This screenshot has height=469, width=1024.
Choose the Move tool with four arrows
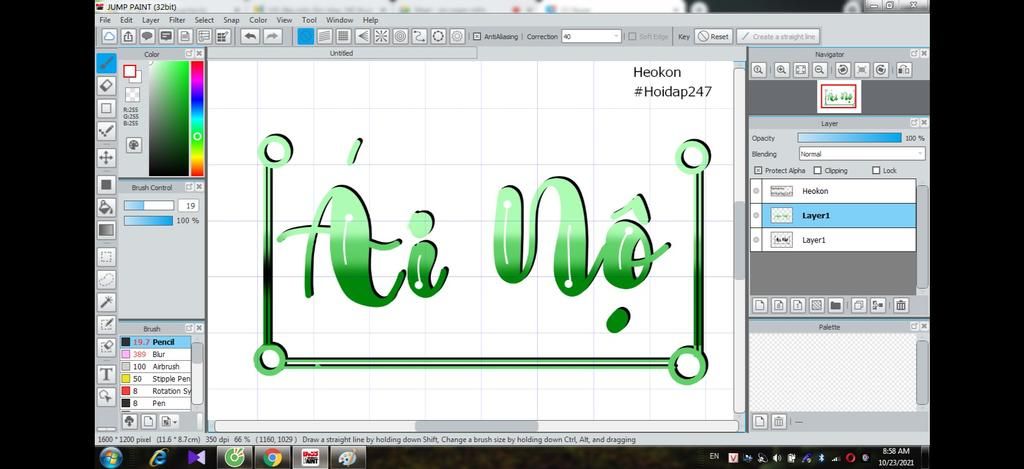pyautogui.click(x=106, y=157)
